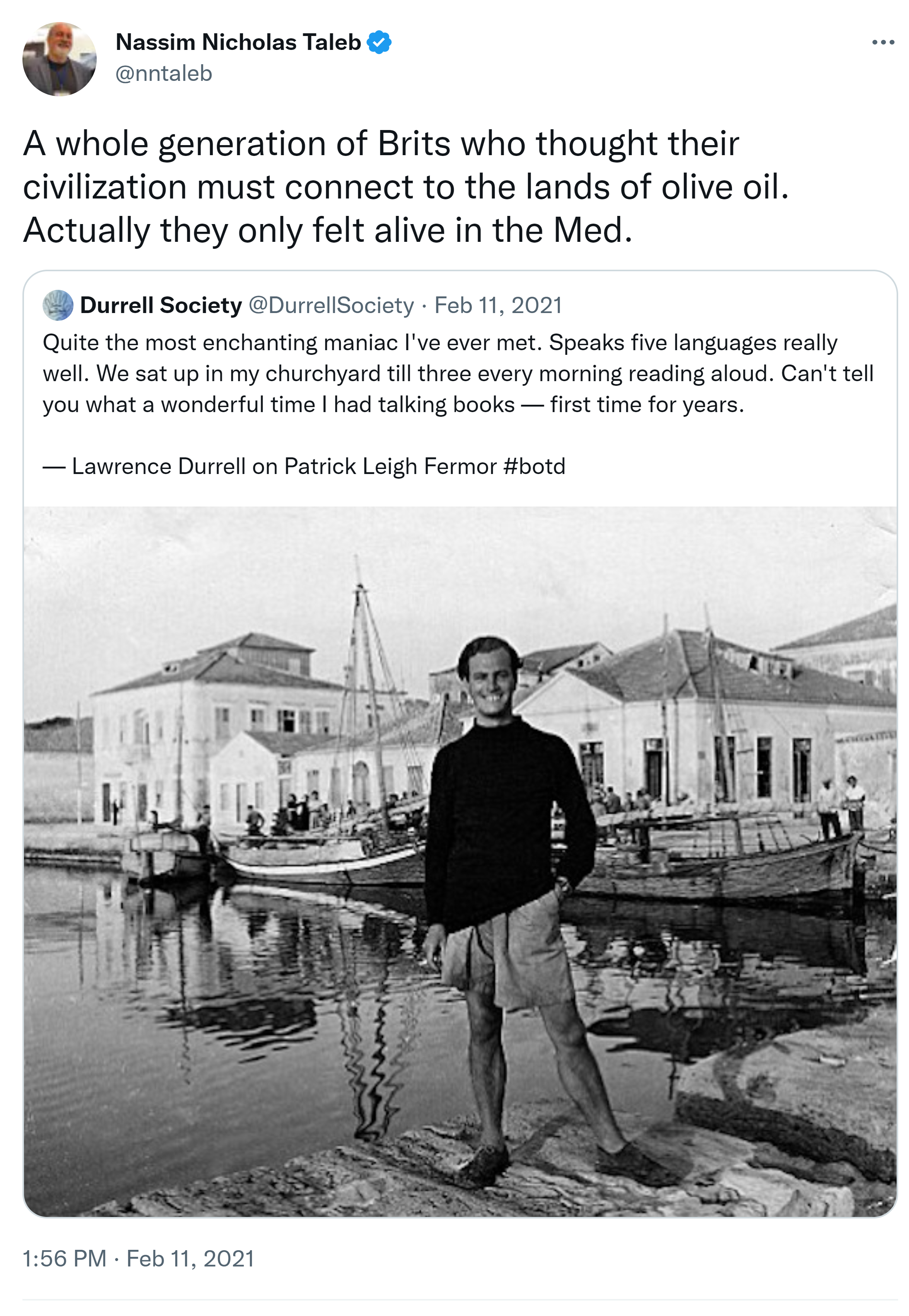909x1316 pixels.
Task: Open the Durrell Society display name
Action: click(x=161, y=305)
